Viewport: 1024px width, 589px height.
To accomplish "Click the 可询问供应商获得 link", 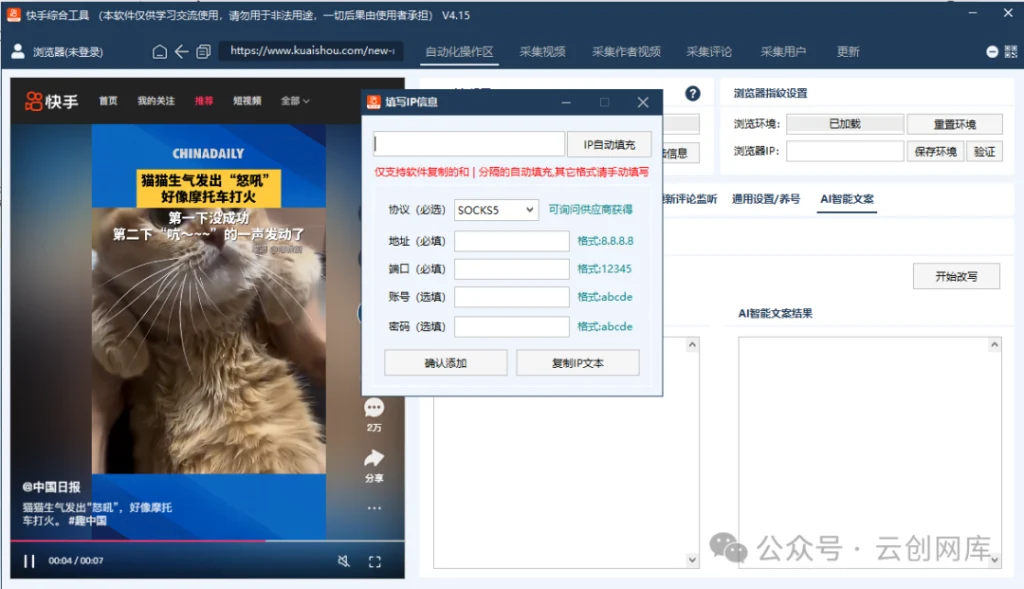I will tap(590, 210).
